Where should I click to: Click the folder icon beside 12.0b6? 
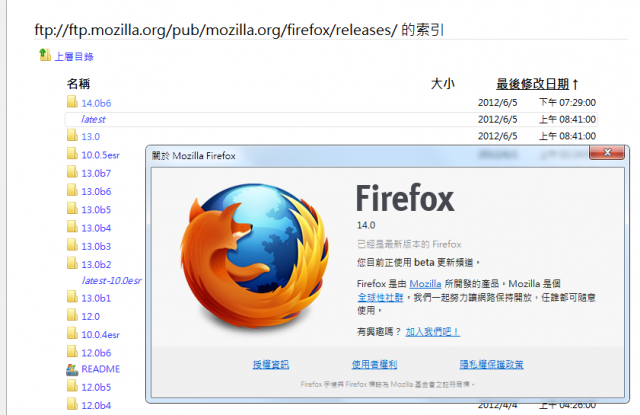[x=72, y=351]
